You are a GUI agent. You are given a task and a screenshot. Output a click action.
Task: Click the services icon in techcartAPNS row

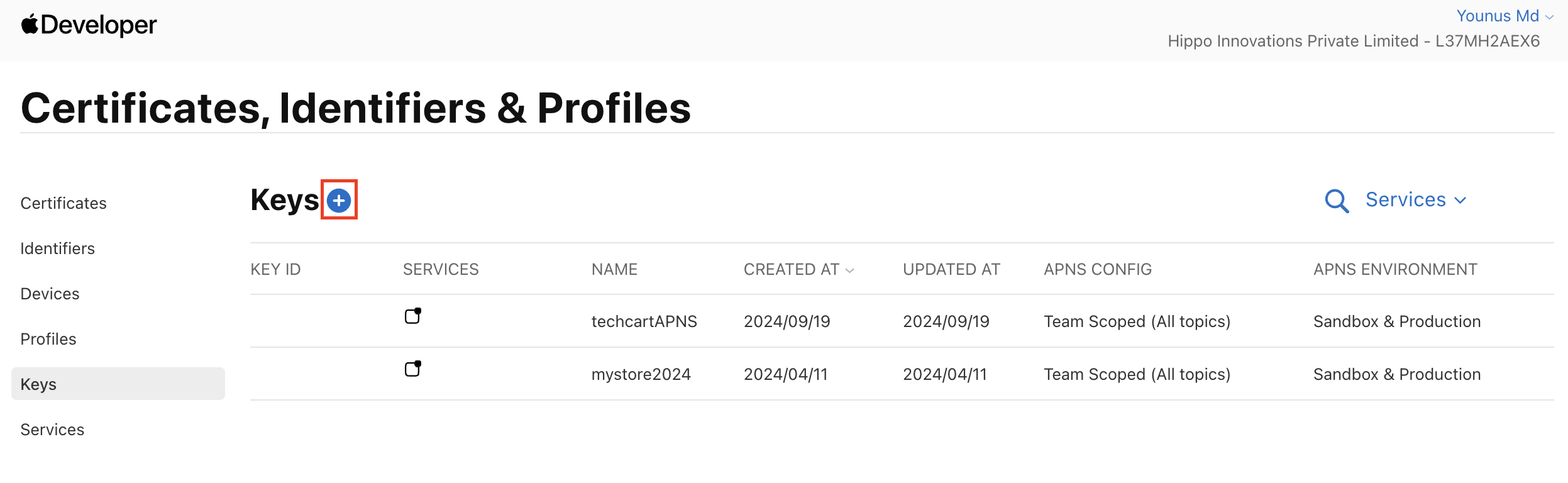412,316
